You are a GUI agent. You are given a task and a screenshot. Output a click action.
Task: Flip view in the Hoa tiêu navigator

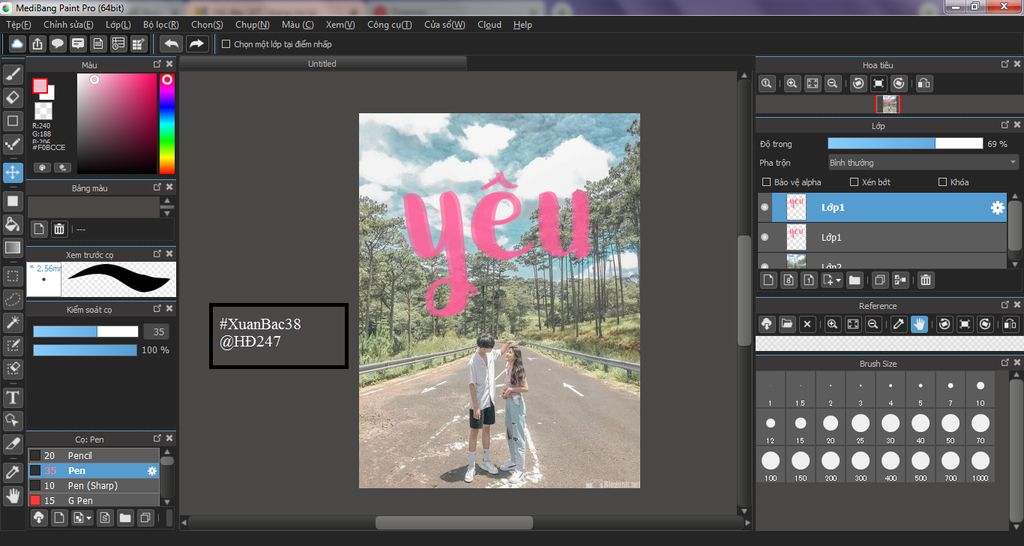click(x=923, y=84)
